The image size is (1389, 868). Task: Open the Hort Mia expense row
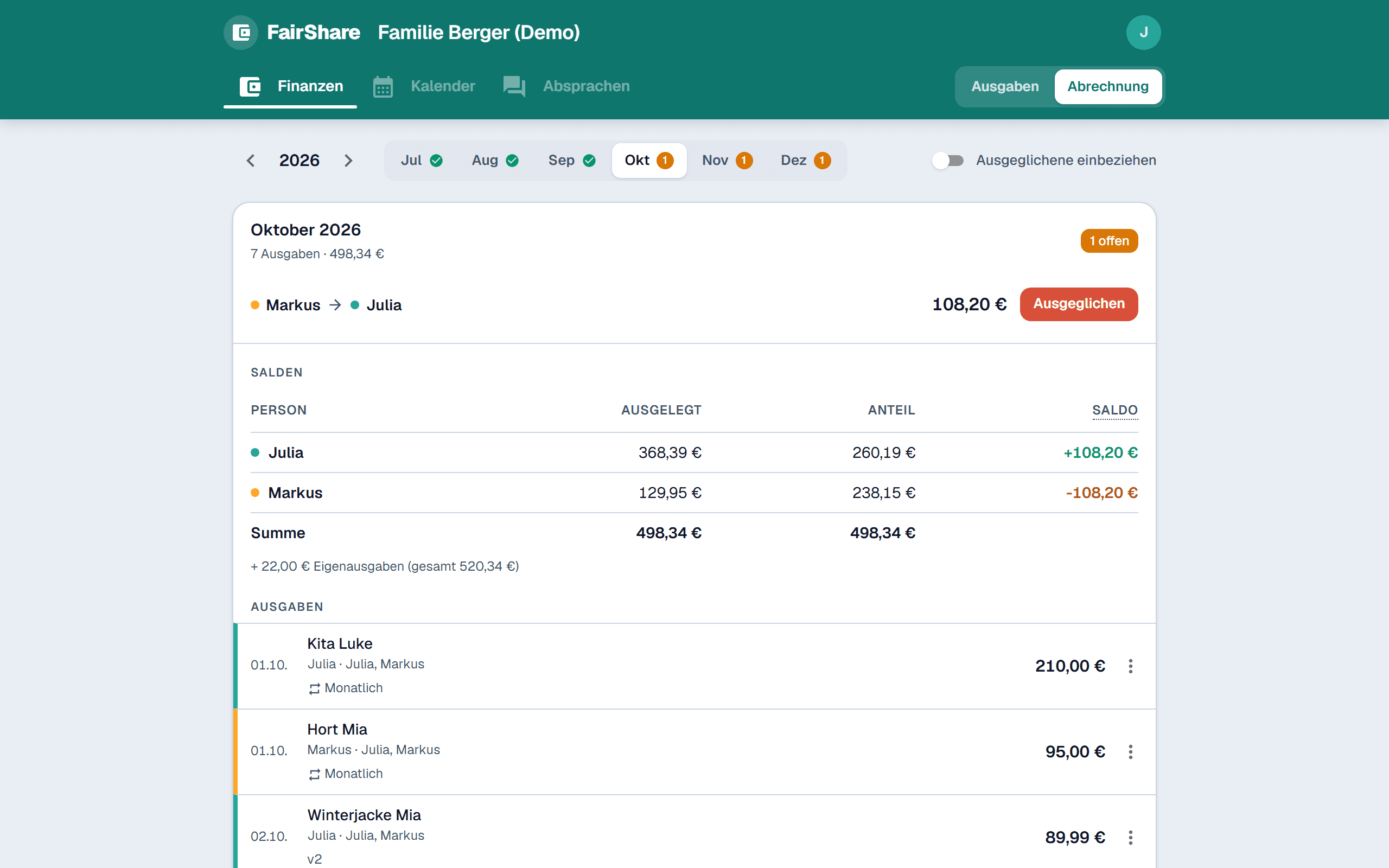694,752
